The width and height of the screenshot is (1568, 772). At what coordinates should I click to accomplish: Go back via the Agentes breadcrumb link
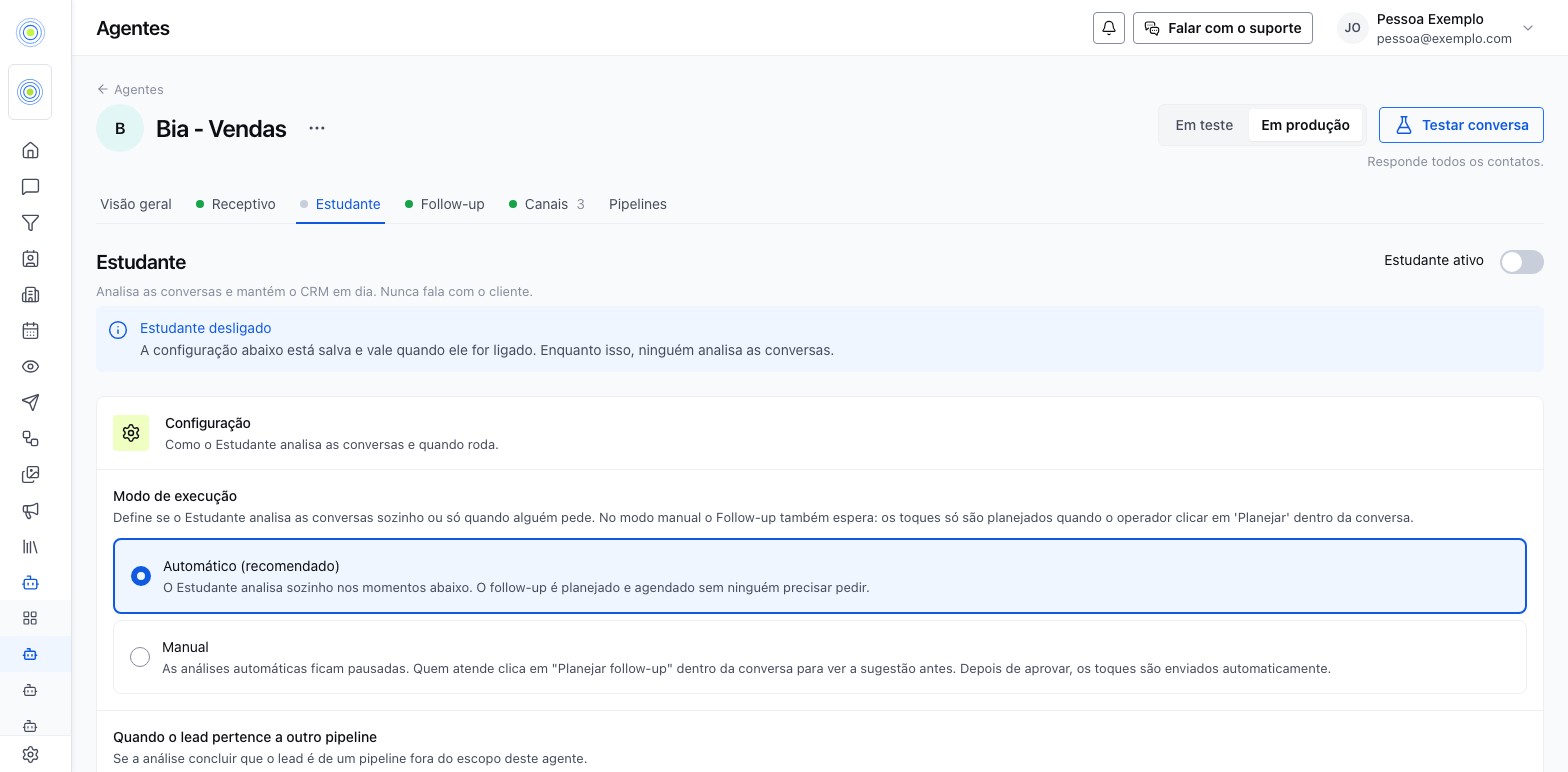pyautogui.click(x=130, y=89)
